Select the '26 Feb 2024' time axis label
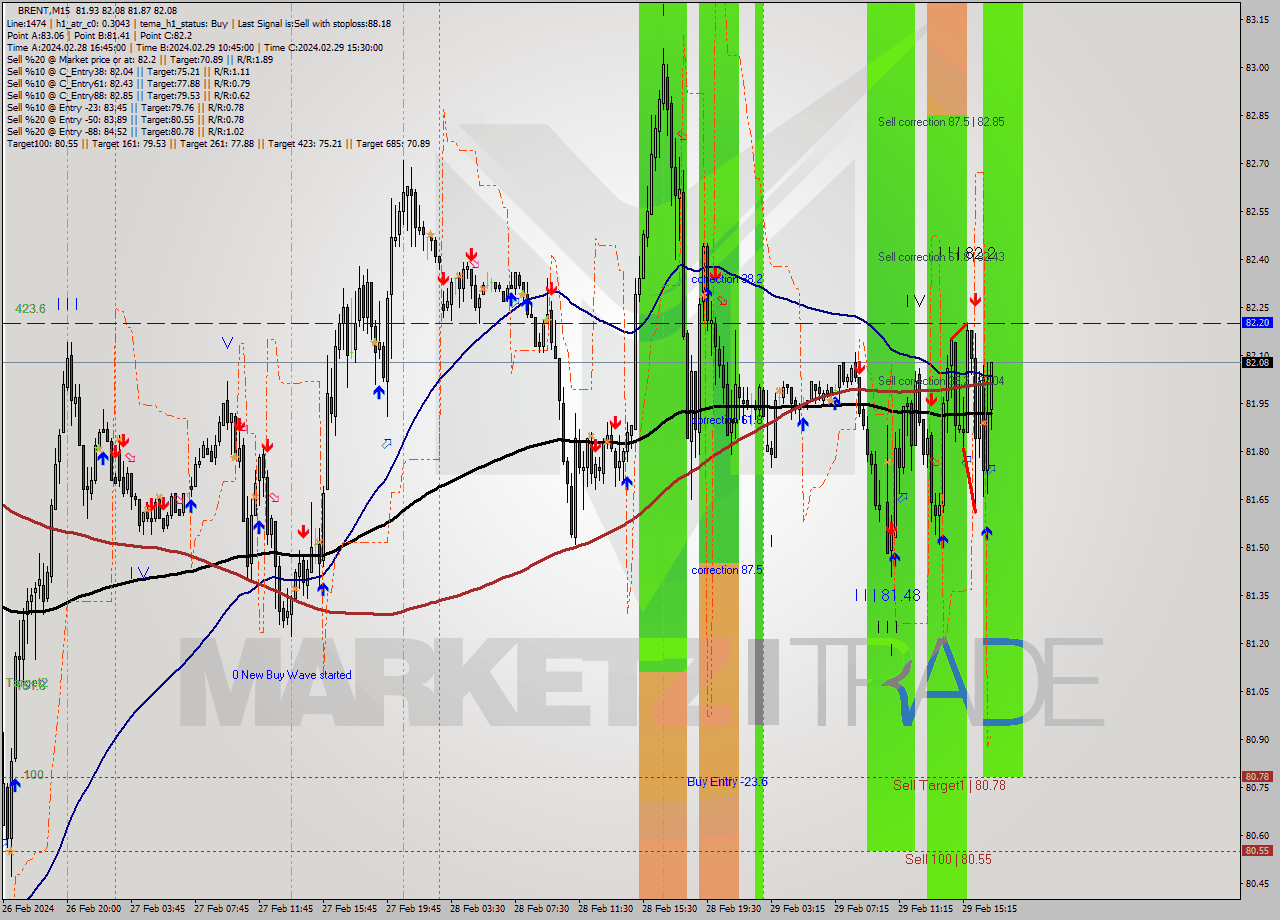The height and width of the screenshot is (920, 1280). point(27,909)
